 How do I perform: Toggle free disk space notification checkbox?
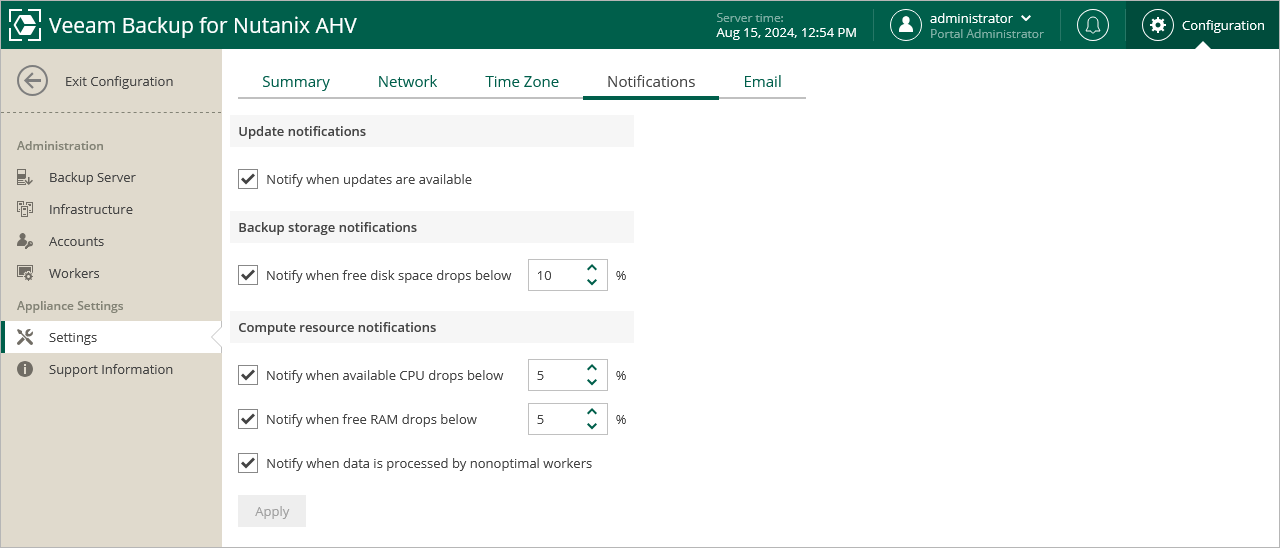248,275
